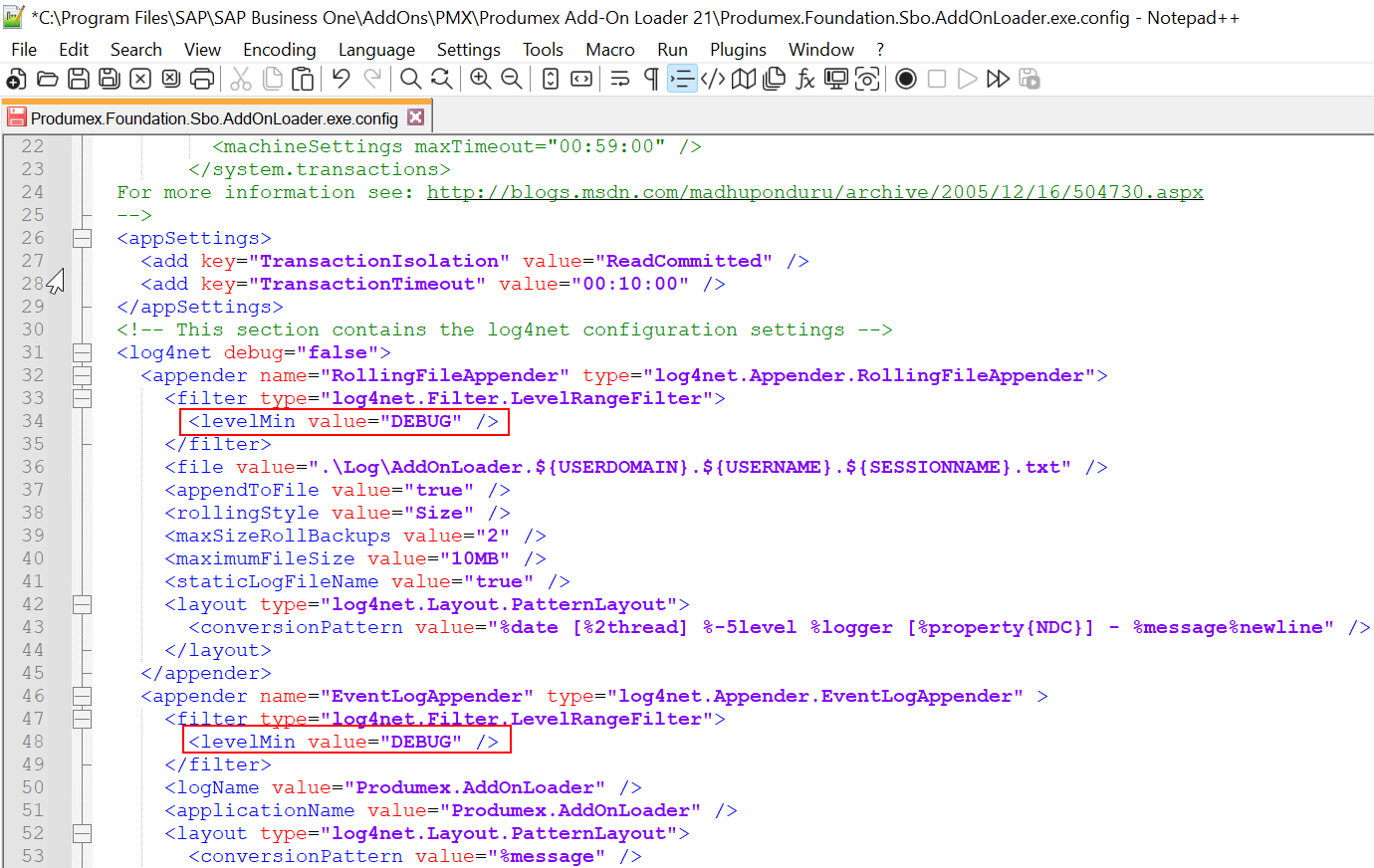Viewport: 1374px width, 868px height.
Task: Click the text "TransactionIsolation"
Action: 379,261
